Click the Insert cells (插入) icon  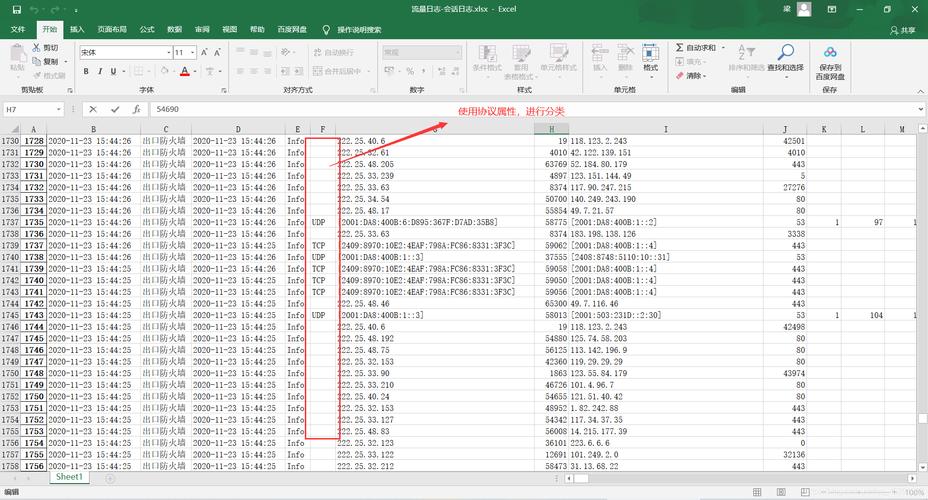click(x=600, y=53)
